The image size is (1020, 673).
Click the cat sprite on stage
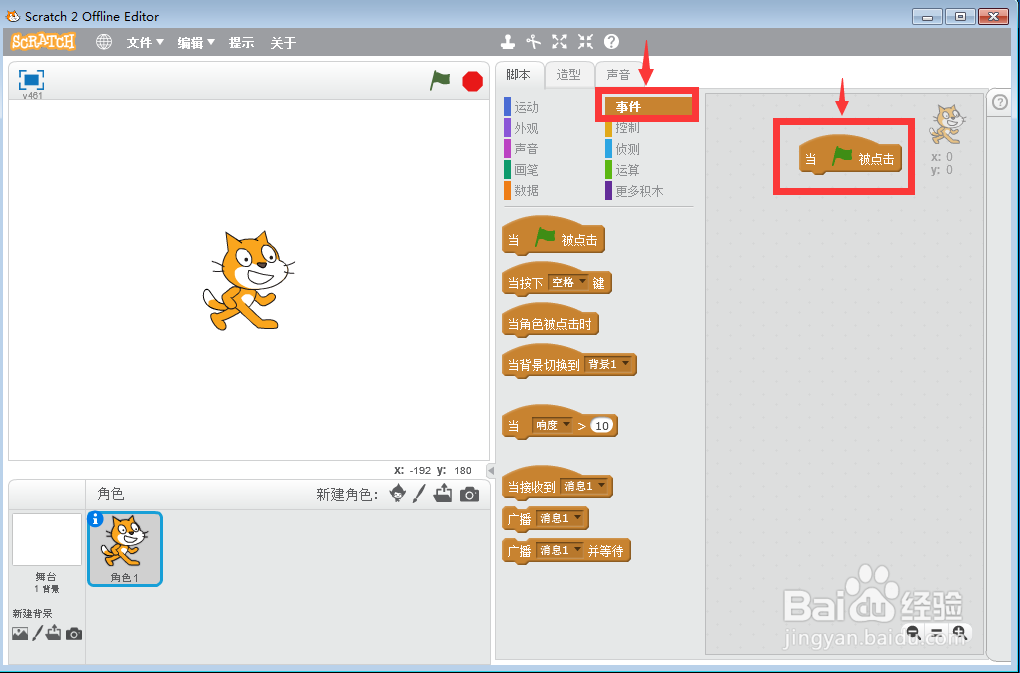click(x=248, y=280)
